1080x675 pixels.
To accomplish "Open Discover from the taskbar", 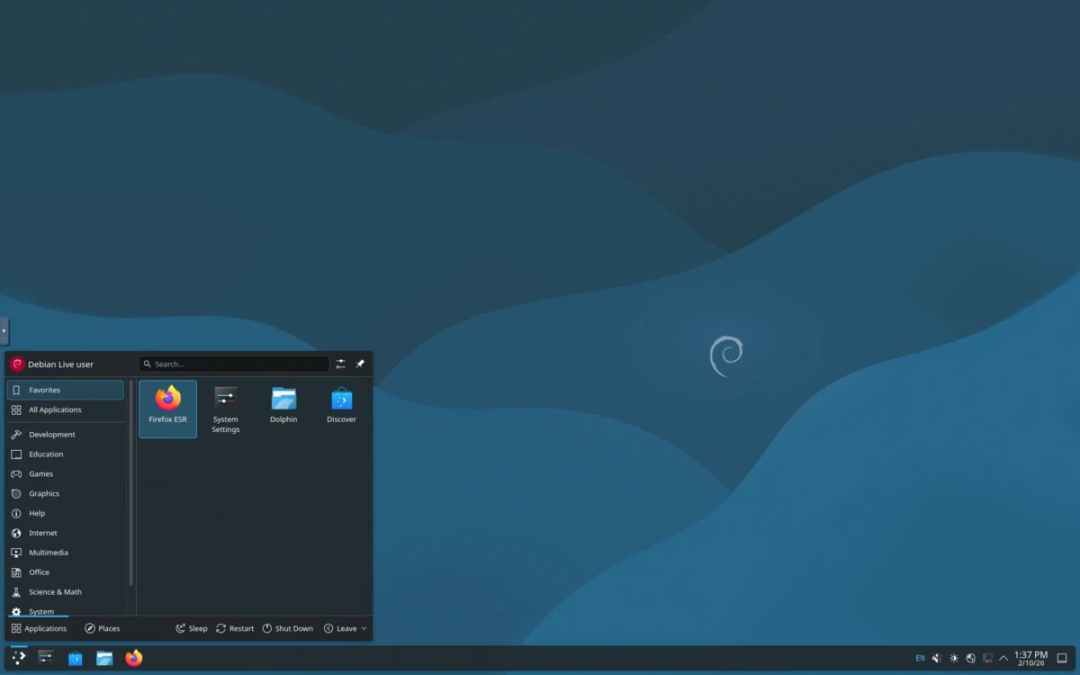I will pyautogui.click(x=75, y=658).
